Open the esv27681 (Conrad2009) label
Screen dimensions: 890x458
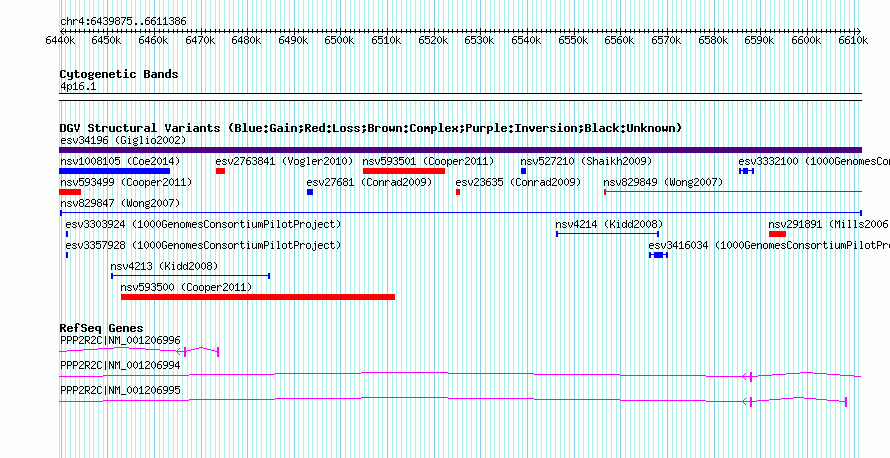coord(370,182)
